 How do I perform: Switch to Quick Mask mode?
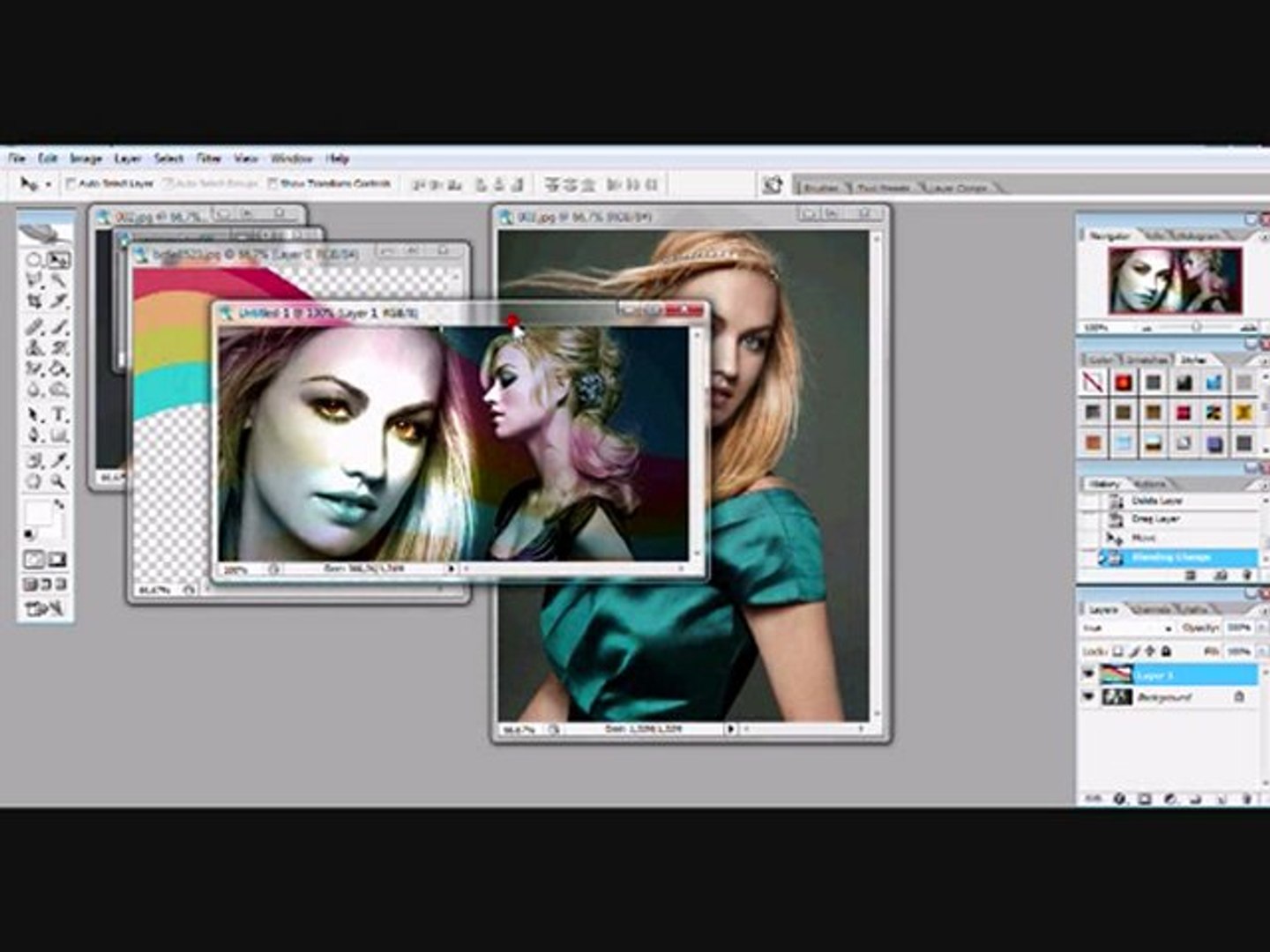[x=57, y=560]
